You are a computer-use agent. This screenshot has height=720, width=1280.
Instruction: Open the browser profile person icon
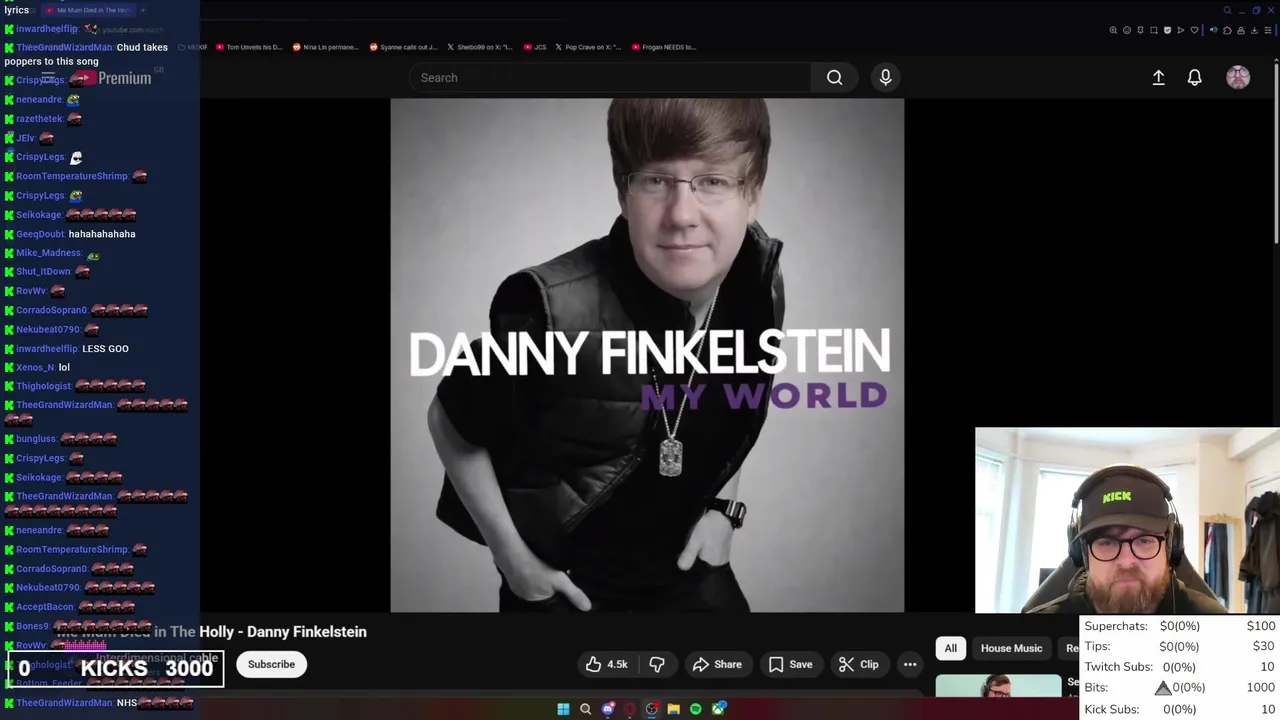point(1241,30)
